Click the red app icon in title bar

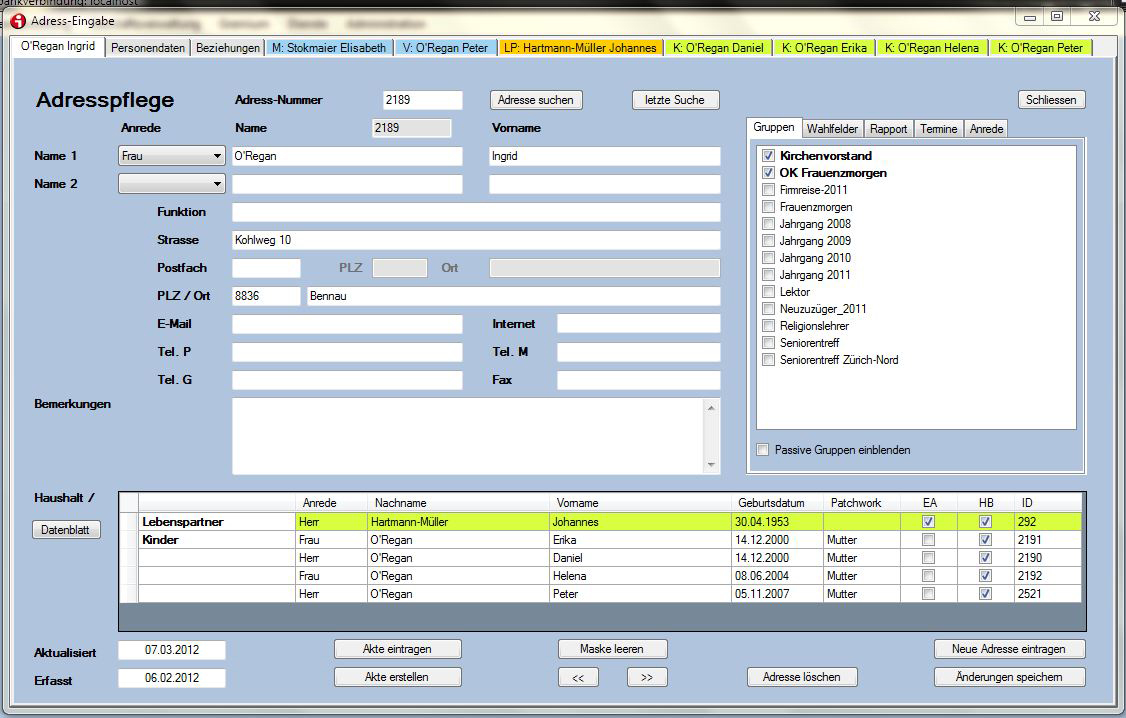coord(17,21)
